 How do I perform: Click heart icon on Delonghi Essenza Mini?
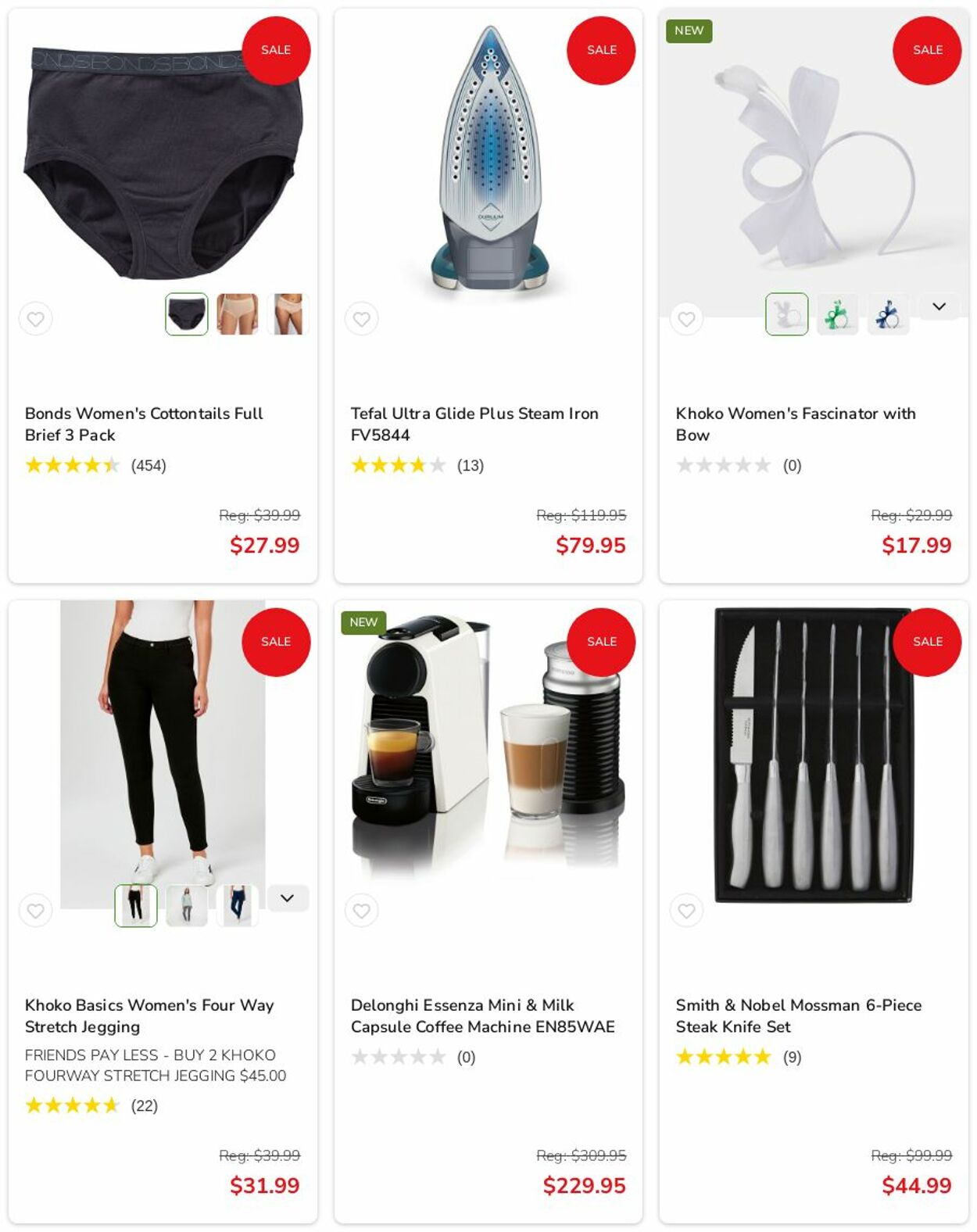361,911
